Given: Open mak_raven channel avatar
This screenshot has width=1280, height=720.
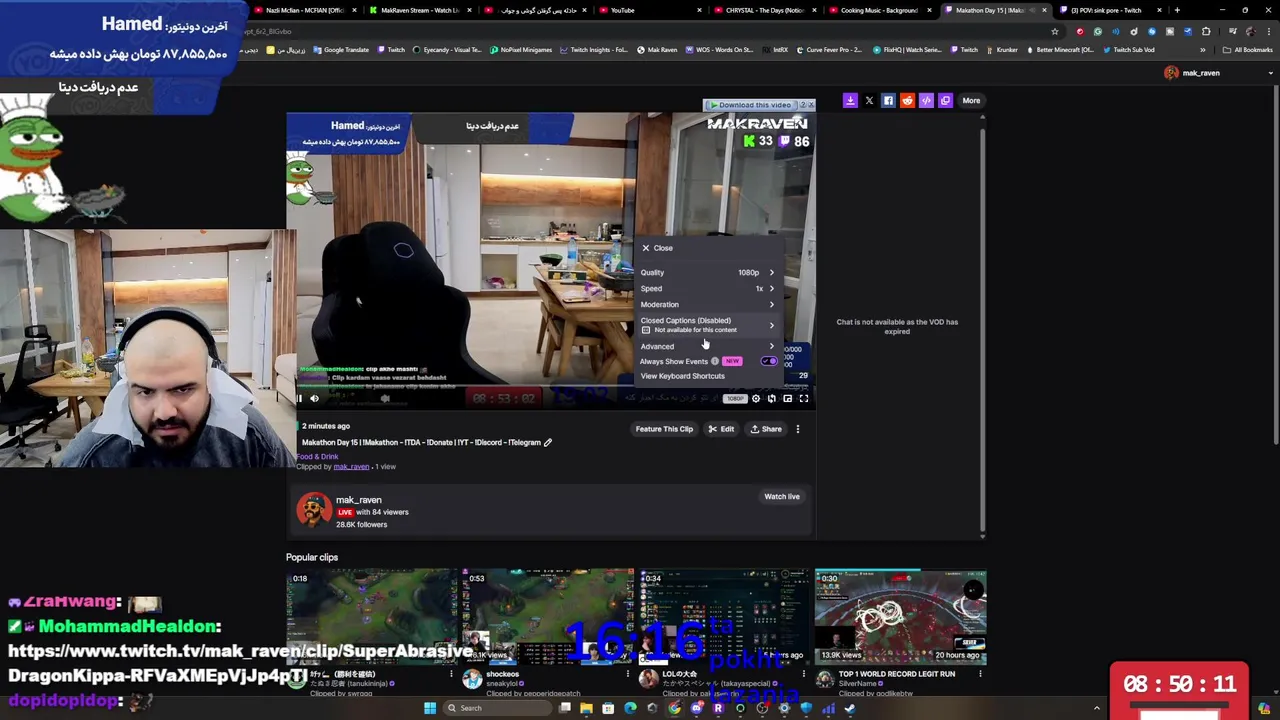Looking at the screenshot, I should [313, 510].
